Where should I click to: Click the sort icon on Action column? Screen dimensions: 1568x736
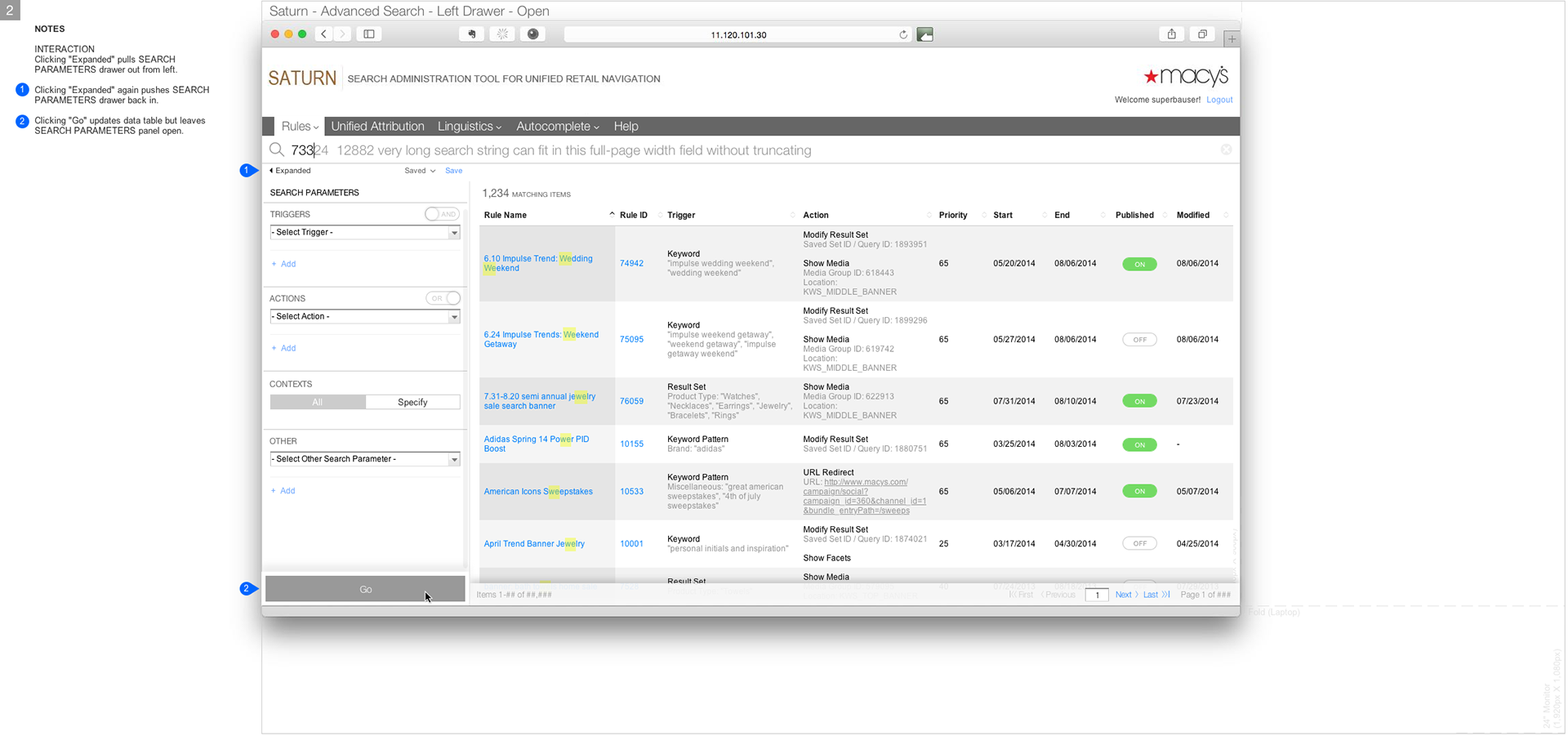pyautogui.click(x=929, y=215)
